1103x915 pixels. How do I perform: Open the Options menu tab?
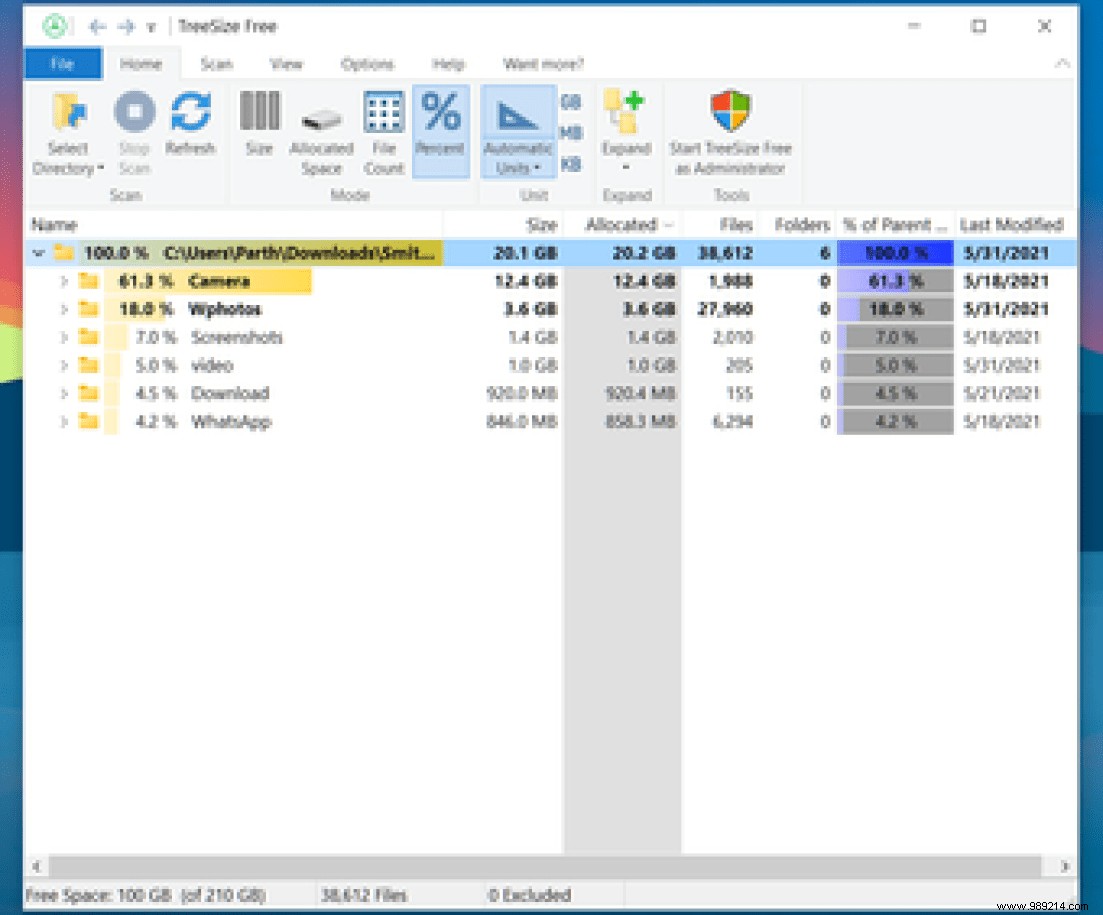[x=366, y=64]
